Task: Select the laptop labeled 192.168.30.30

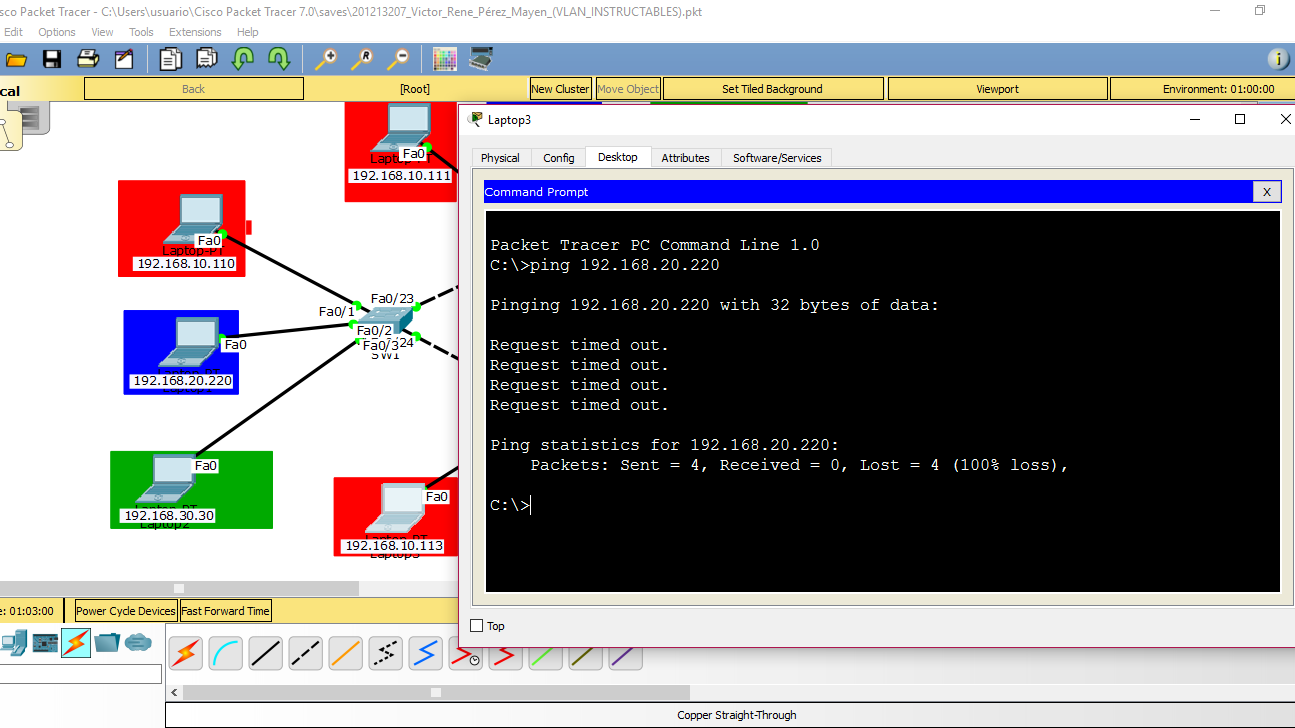Action: [x=168, y=479]
